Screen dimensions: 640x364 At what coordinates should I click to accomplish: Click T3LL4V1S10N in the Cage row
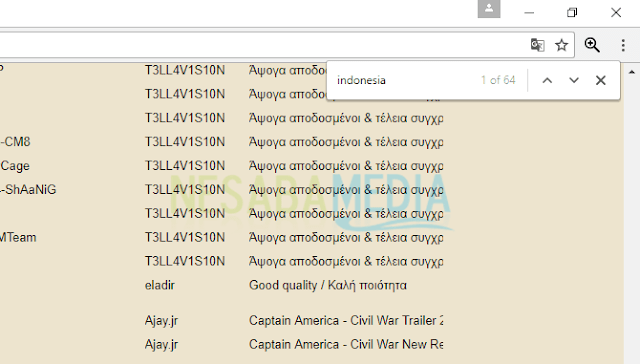tap(185, 166)
